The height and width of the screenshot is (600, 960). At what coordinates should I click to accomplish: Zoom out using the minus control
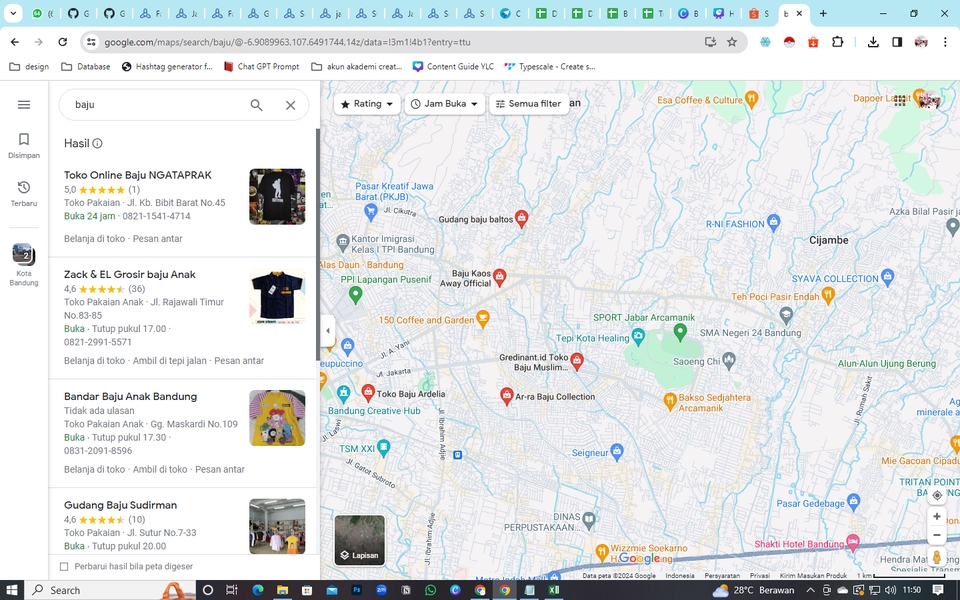click(936, 536)
